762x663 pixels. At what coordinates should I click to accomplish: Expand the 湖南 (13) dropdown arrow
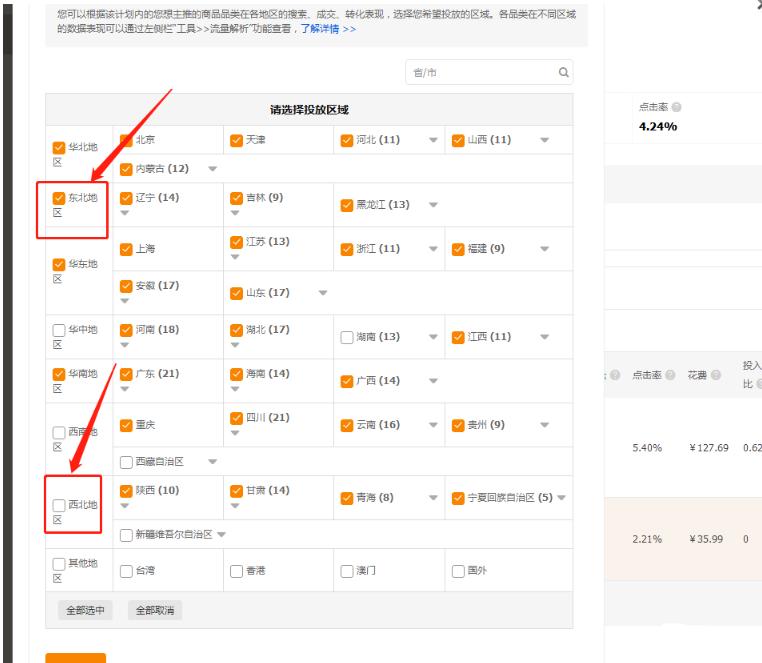click(x=433, y=337)
